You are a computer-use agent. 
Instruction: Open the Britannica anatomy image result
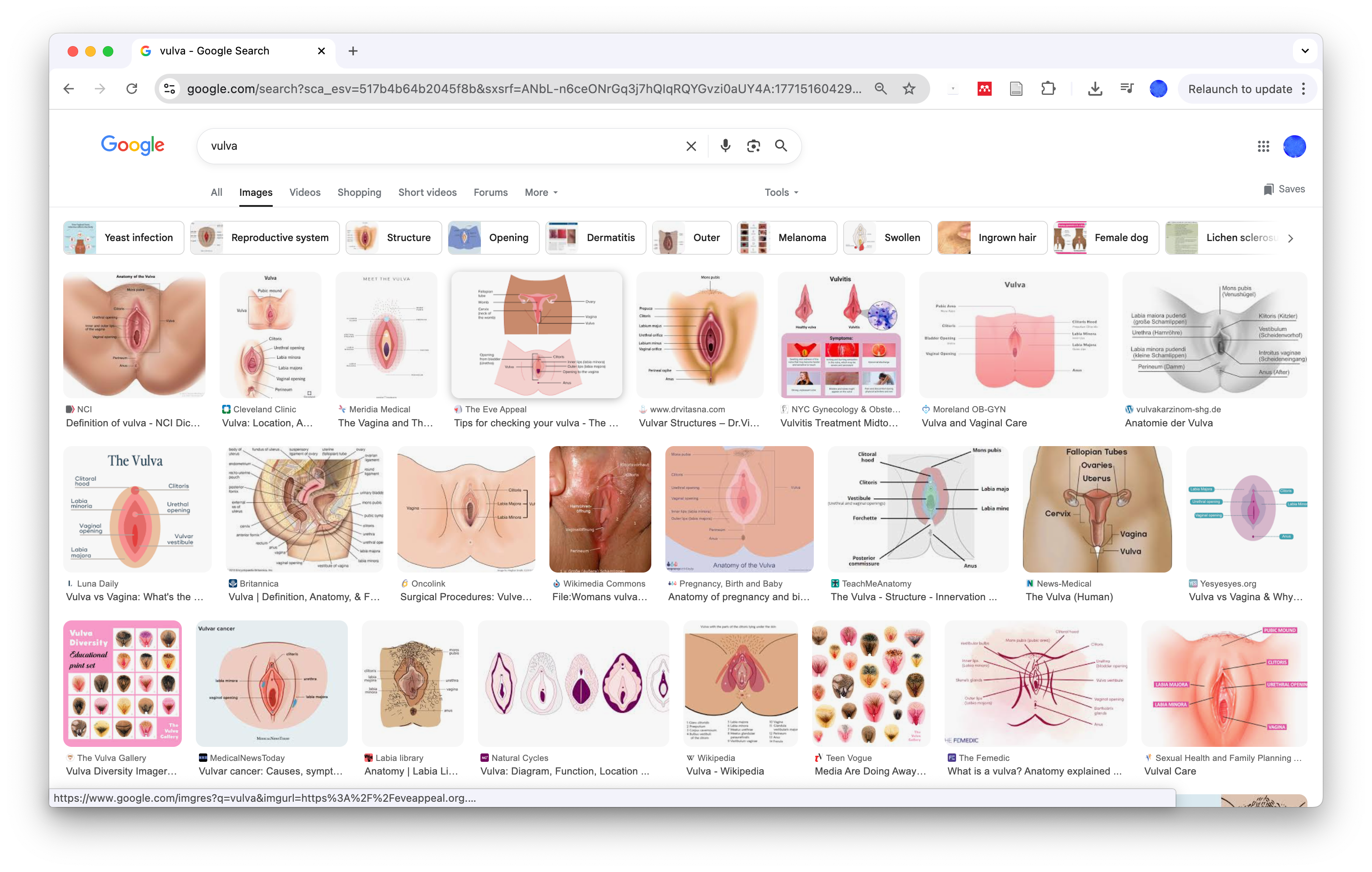coord(304,509)
